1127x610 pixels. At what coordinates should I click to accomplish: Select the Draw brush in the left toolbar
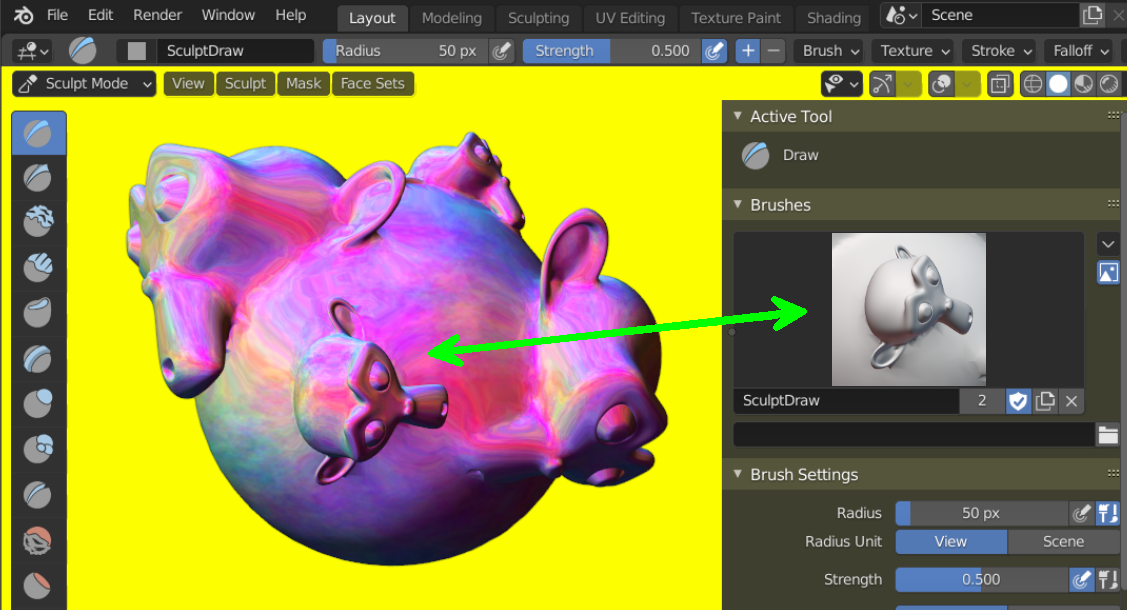(39, 134)
